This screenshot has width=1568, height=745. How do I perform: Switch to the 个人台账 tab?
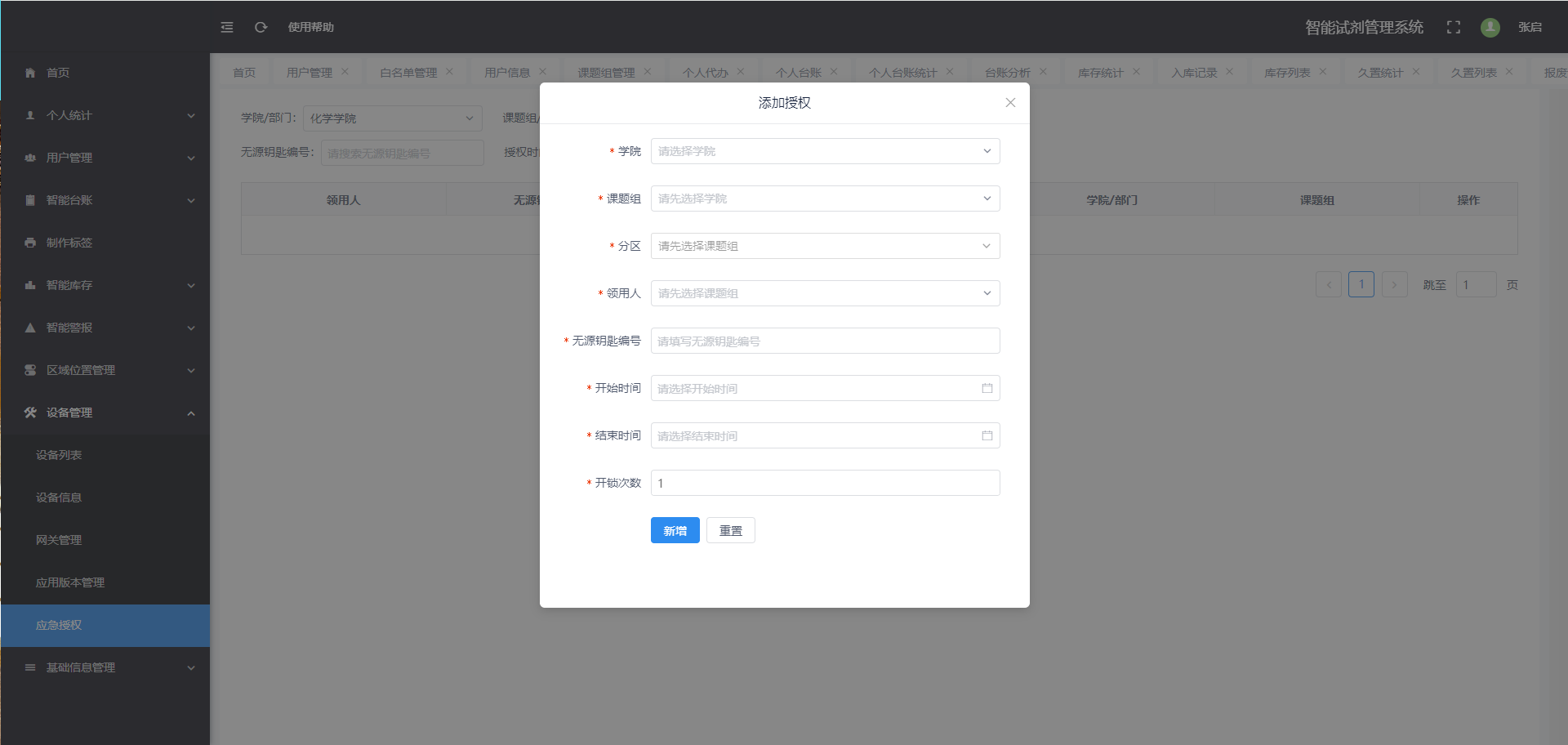pyautogui.click(x=798, y=73)
